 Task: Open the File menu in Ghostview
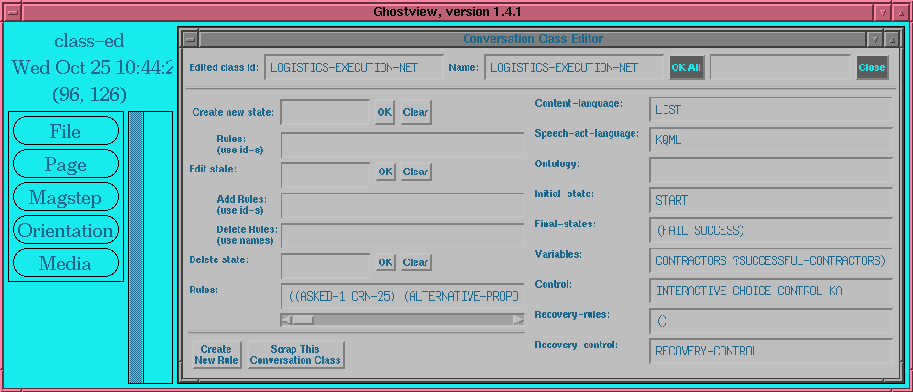click(66, 130)
